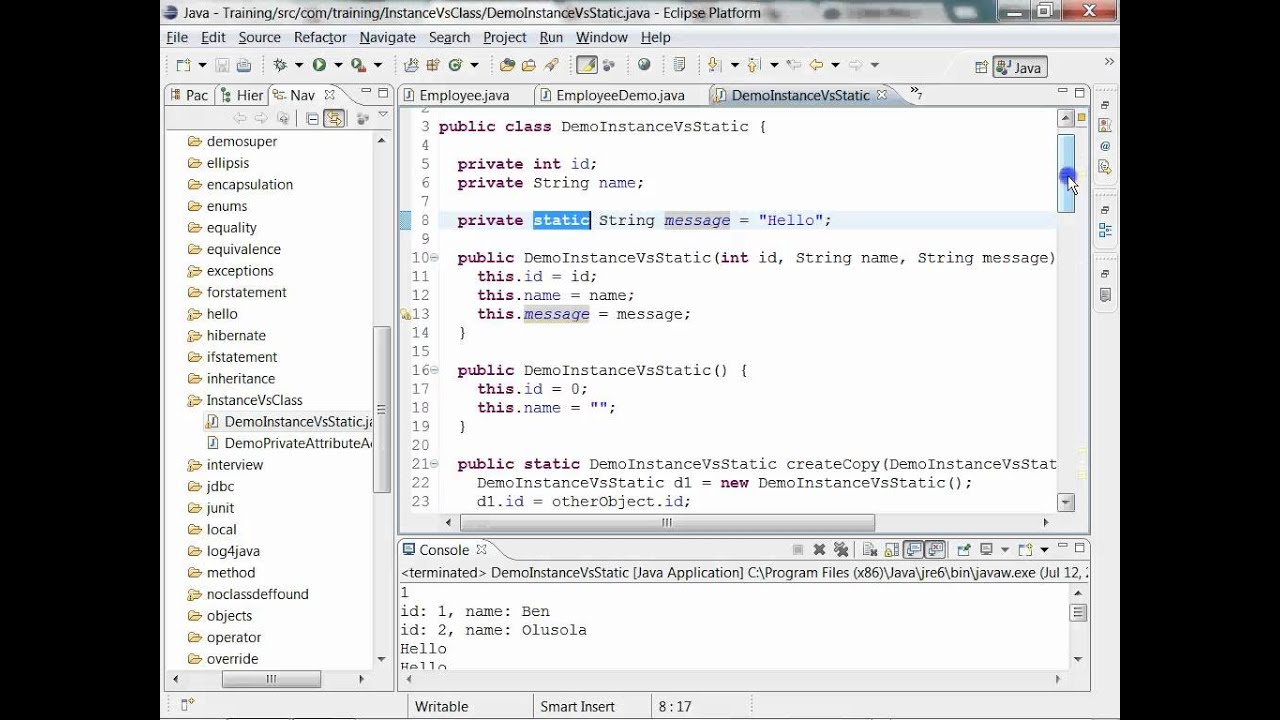Open New Console View dropdown arrow
This screenshot has height=720, width=1280.
click(x=1044, y=550)
